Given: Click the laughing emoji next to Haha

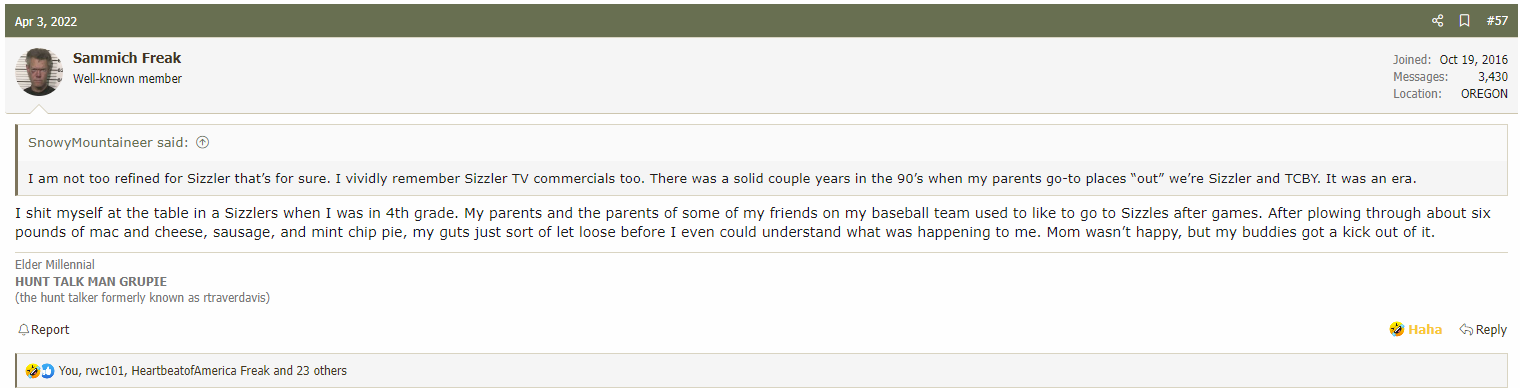Looking at the screenshot, I should [x=1397, y=329].
